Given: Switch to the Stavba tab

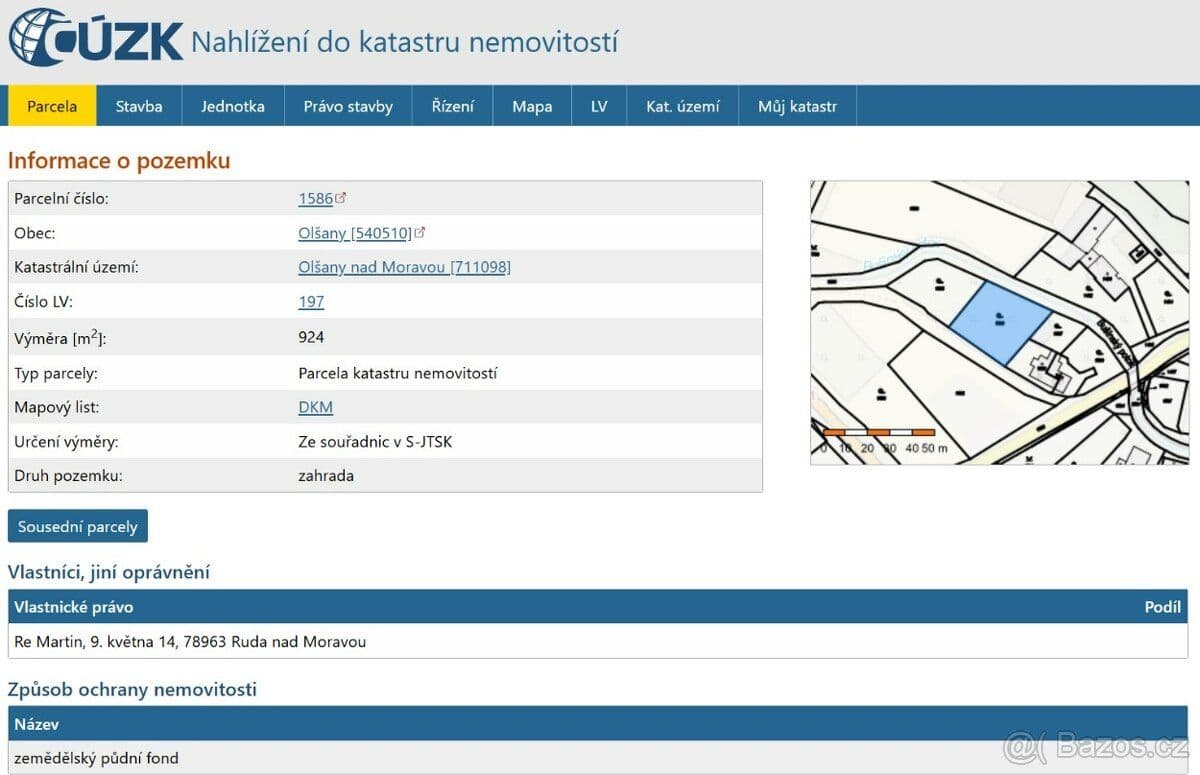Looking at the screenshot, I should click(x=138, y=105).
